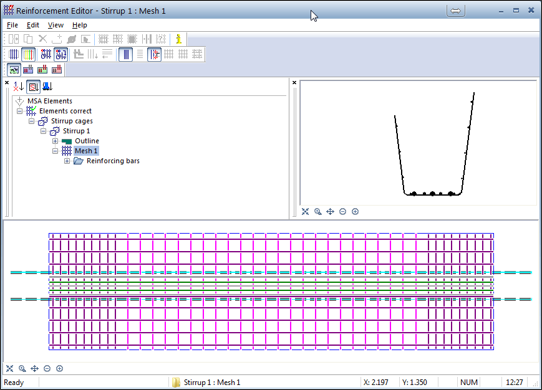Screen dimensions: 542x390
Task: Click the blue vertical bars display icon
Action: [x=13, y=54]
